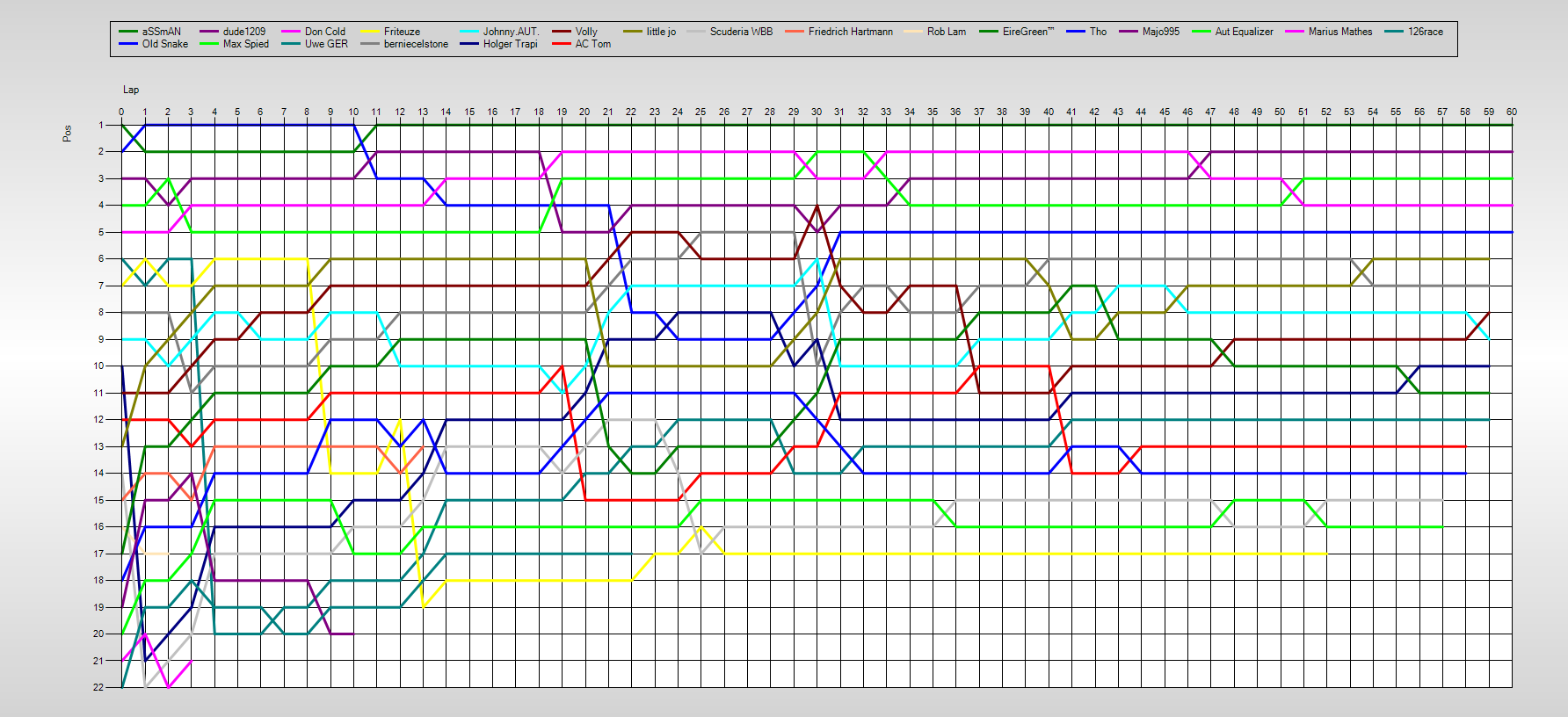Image resolution: width=1568 pixels, height=717 pixels.
Task: Click lap number 18 on the axis
Action: pos(539,112)
